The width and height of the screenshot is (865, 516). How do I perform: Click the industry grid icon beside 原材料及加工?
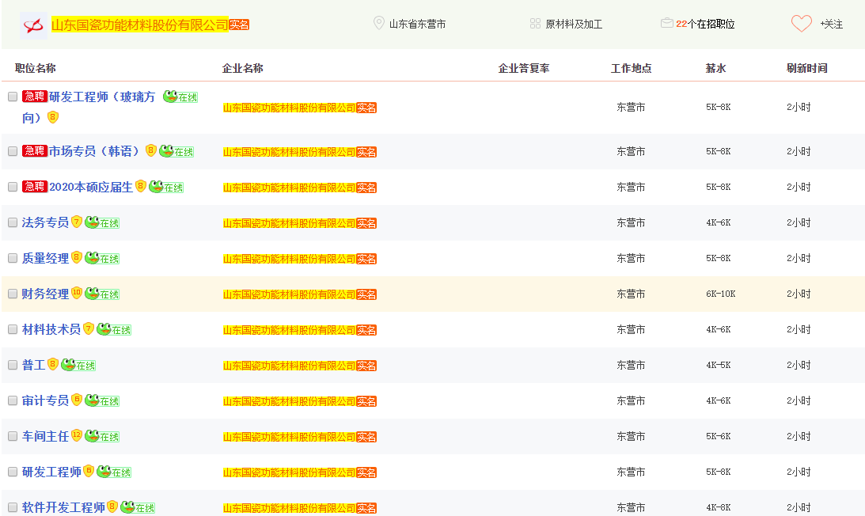[535, 24]
